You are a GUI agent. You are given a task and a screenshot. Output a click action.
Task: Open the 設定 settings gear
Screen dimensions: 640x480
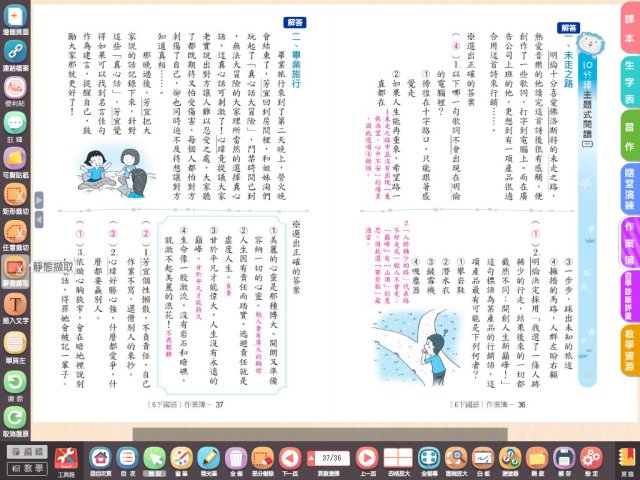coord(592,459)
